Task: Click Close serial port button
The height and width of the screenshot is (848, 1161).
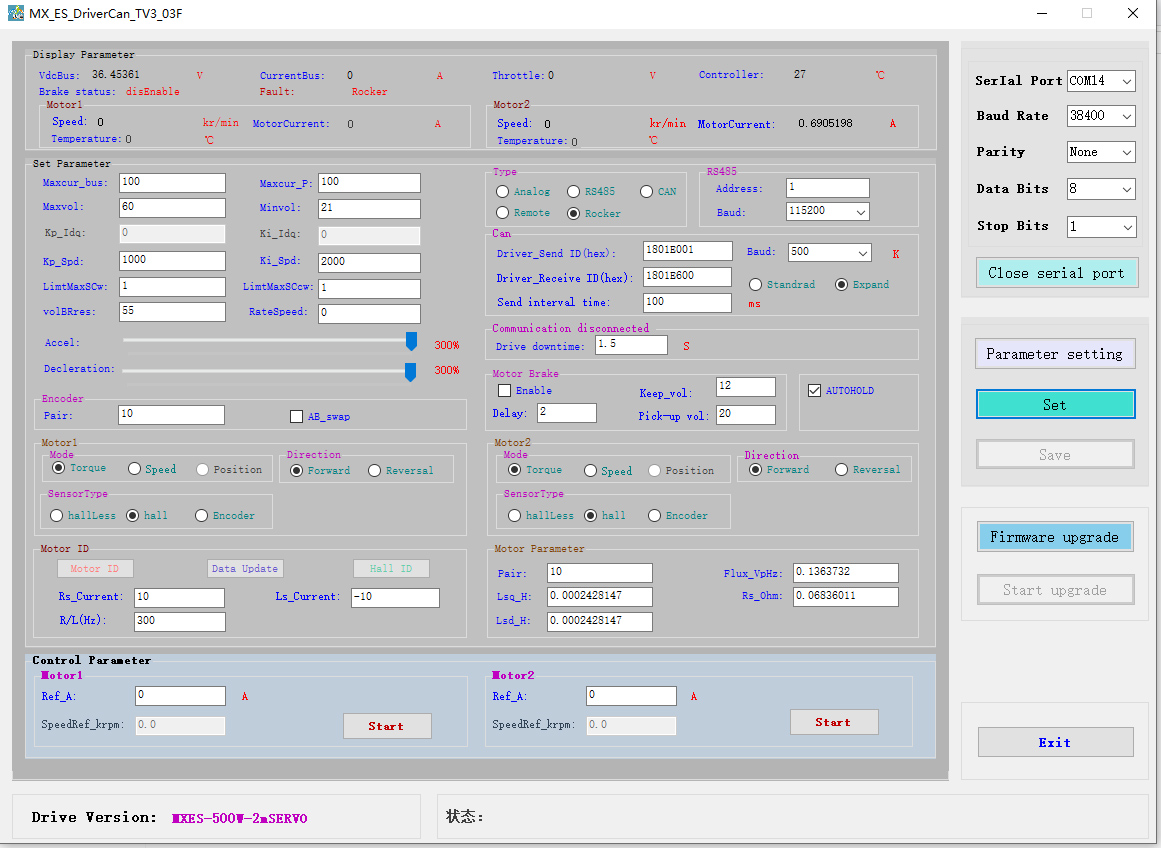Action: coord(1057,273)
